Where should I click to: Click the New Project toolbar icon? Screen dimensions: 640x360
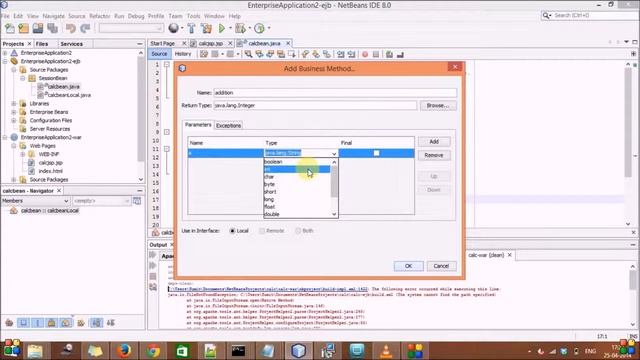tap(24, 28)
